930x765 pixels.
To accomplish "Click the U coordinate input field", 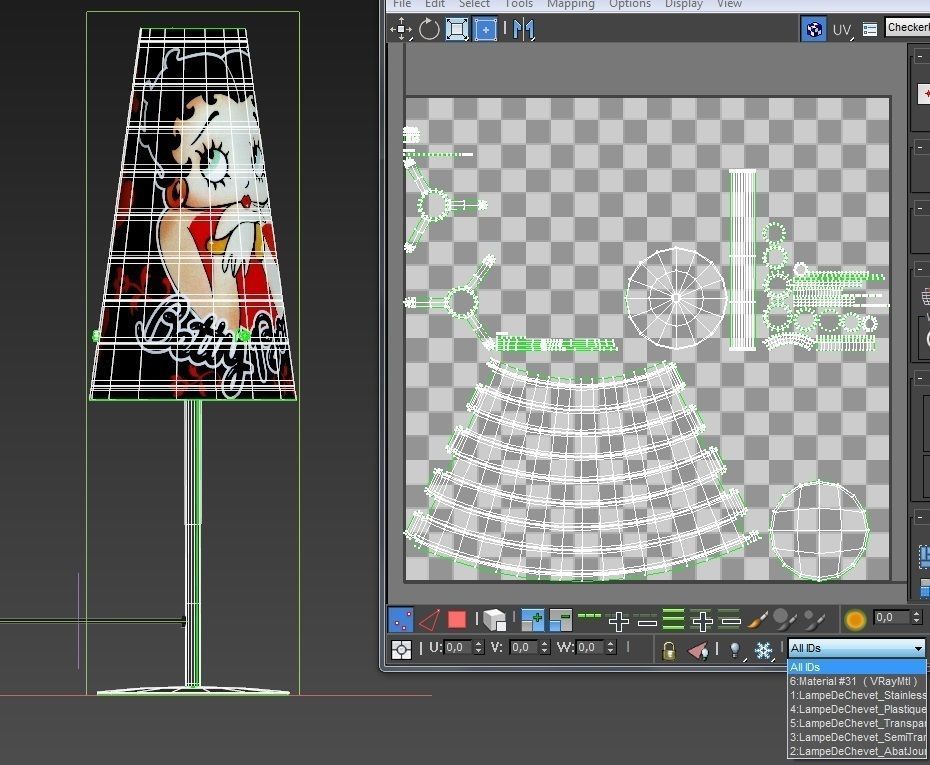I will coord(458,648).
